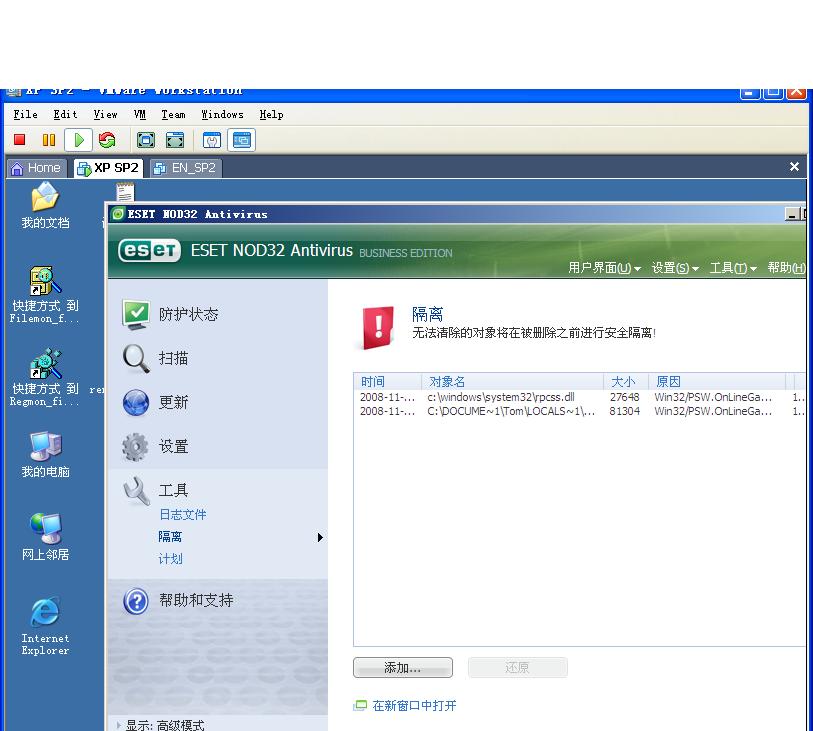The width and height of the screenshot is (813, 731).
Task: Select the 网上邻居 desktop icon
Action: pyautogui.click(x=45, y=537)
